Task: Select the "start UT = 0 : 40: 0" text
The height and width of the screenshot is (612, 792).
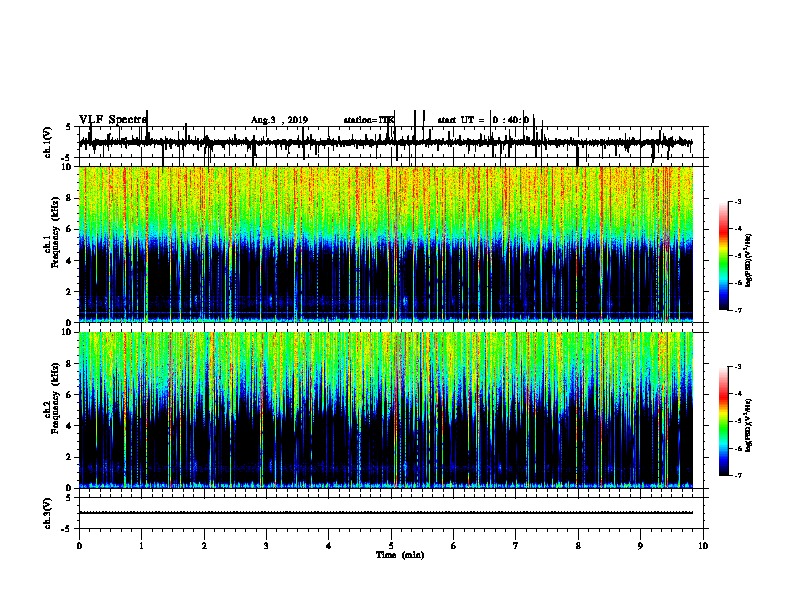Action: [x=483, y=120]
